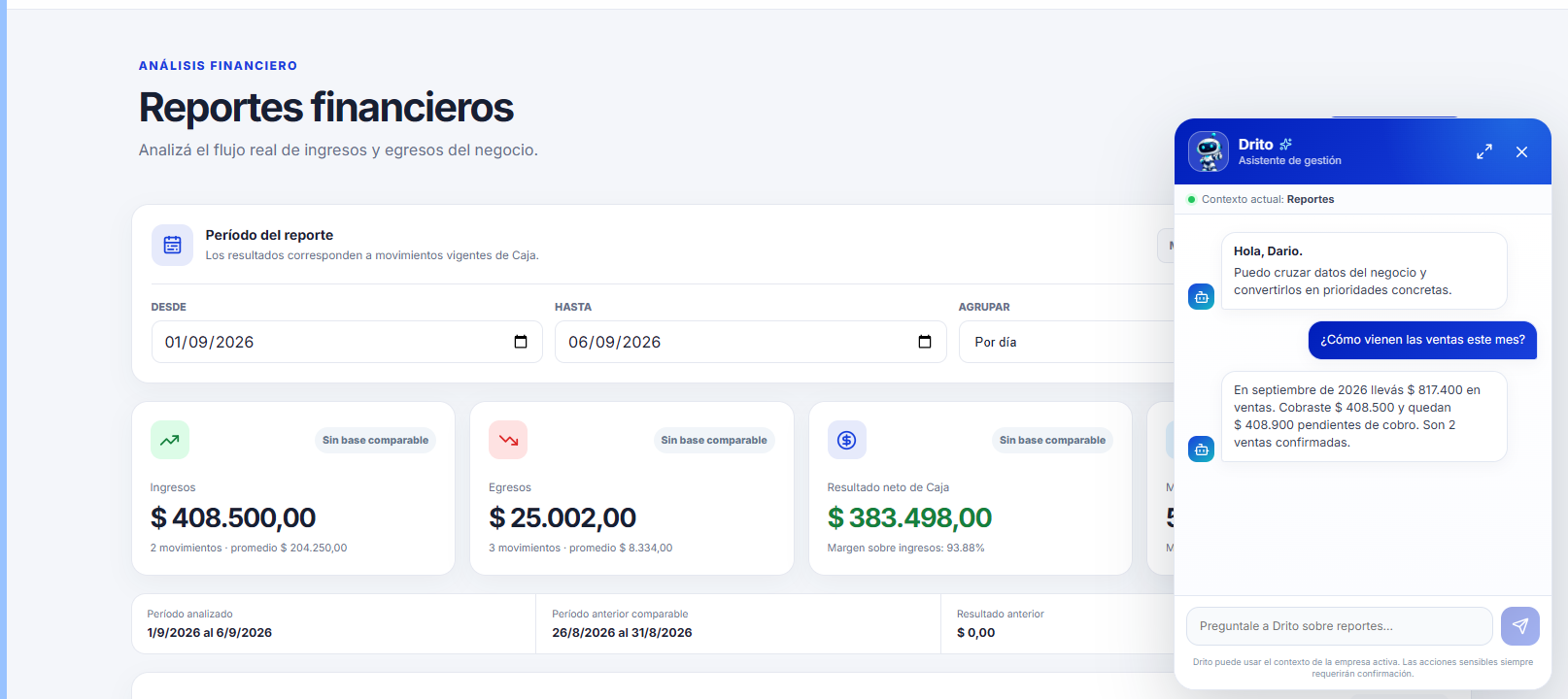
Task: Click 'Margen sobre ingresos: 93.88%' text
Action: coord(905,548)
